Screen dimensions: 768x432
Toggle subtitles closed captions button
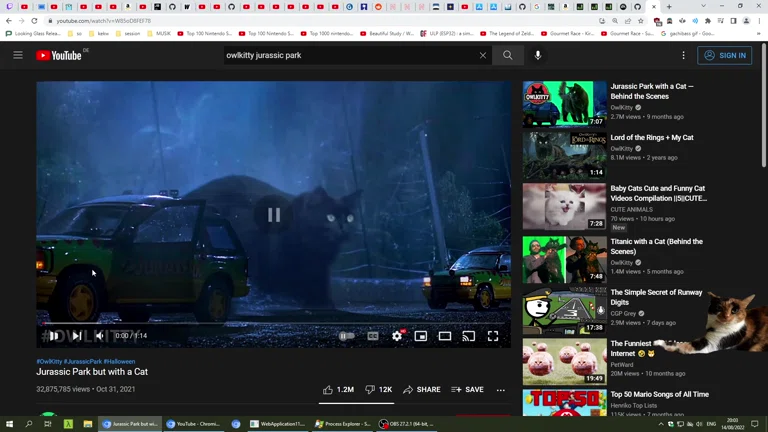click(x=373, y=337)
